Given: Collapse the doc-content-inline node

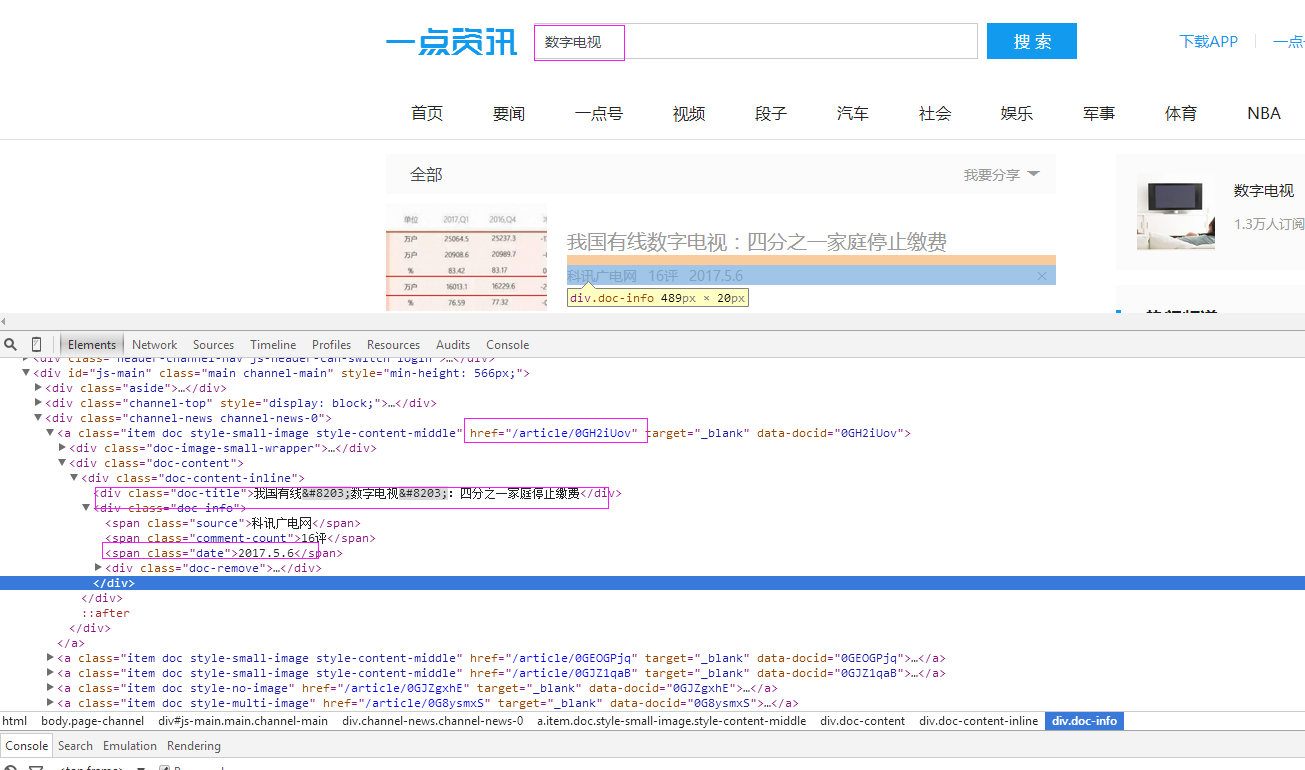Looking at the screenshot, I should (75, 478).
